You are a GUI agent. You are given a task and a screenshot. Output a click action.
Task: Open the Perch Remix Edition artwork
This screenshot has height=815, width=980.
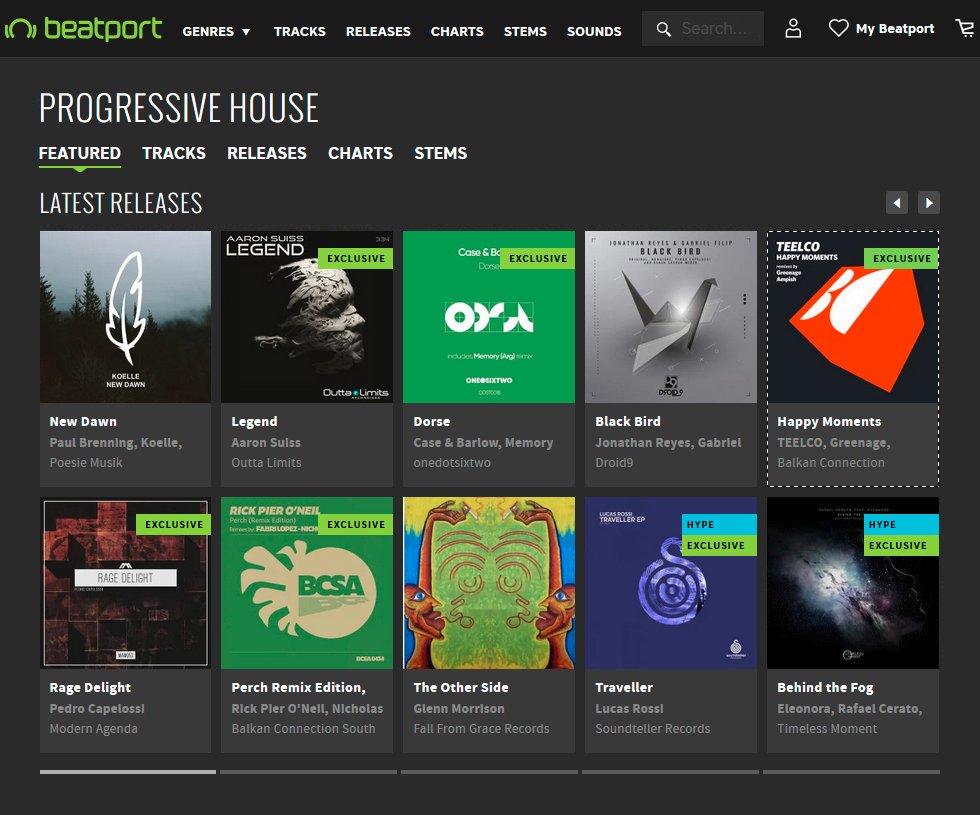307,583
